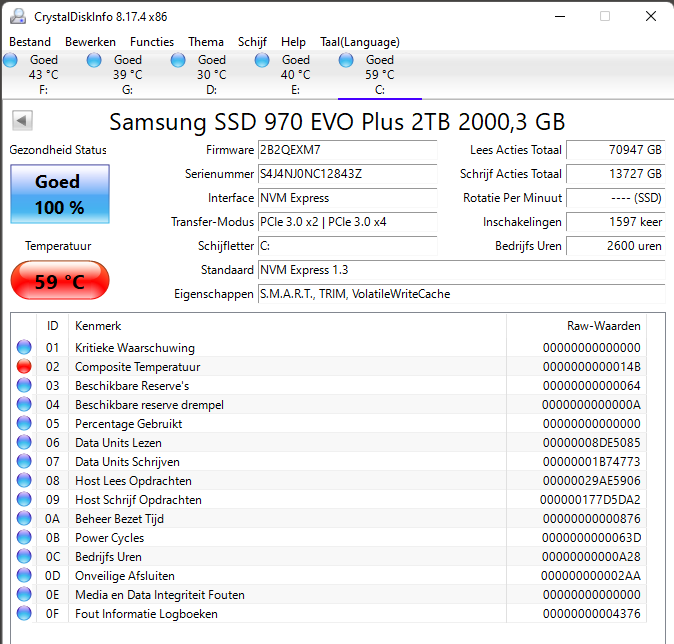Viewport: 674px width, 644px height.
Task: Click status orb of Data Units Schrijven
Action: tap(24, 461)
